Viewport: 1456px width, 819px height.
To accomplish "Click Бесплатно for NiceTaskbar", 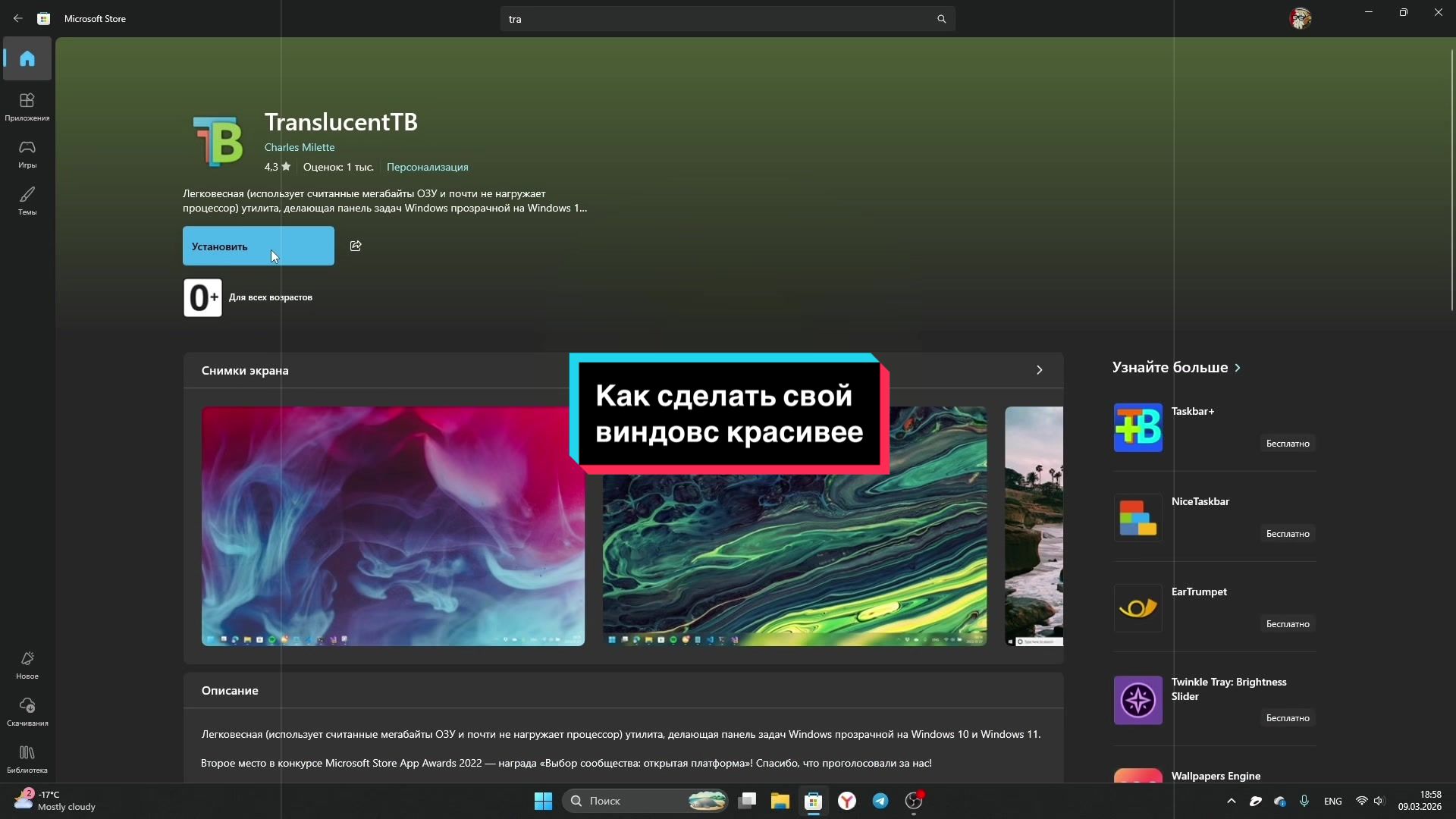I will coord(1288,534).
